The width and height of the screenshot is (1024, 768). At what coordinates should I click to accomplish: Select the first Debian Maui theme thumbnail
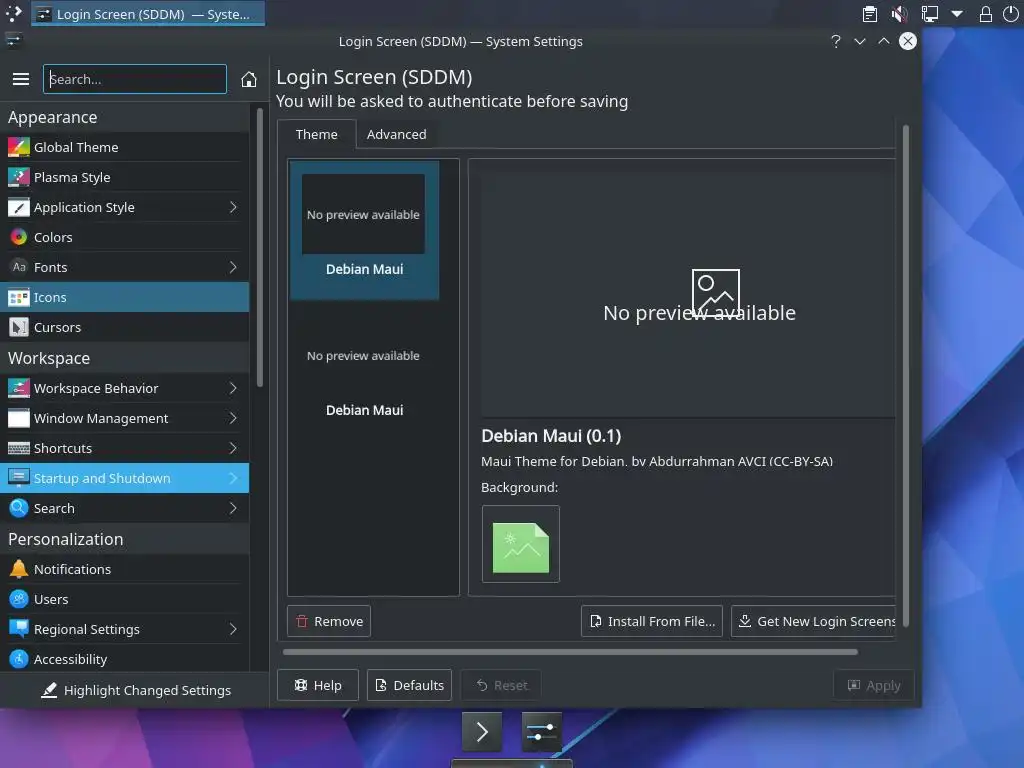click(364, 230)
